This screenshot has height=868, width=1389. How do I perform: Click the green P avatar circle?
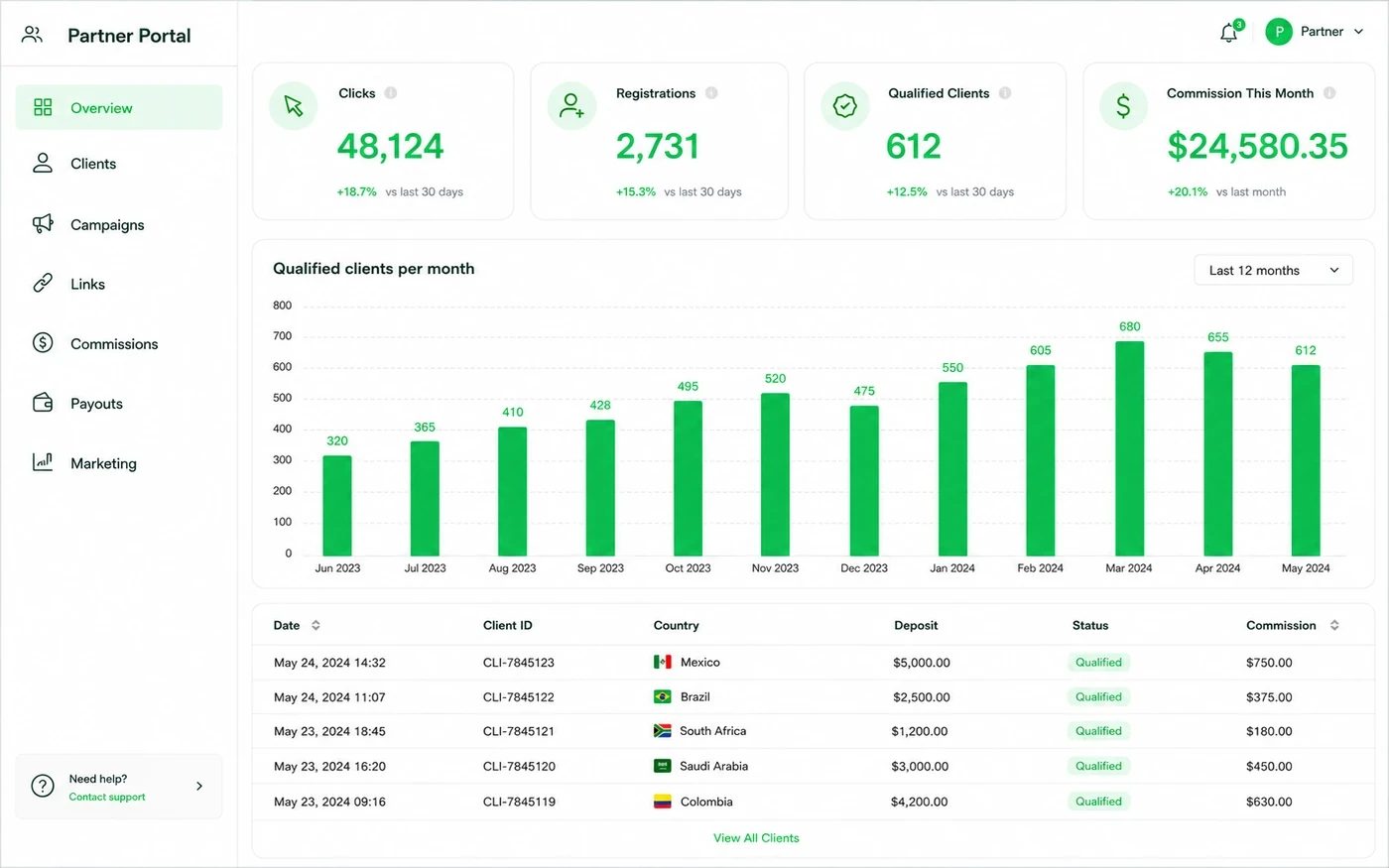pyautogui.click(x=1279, y=32)
